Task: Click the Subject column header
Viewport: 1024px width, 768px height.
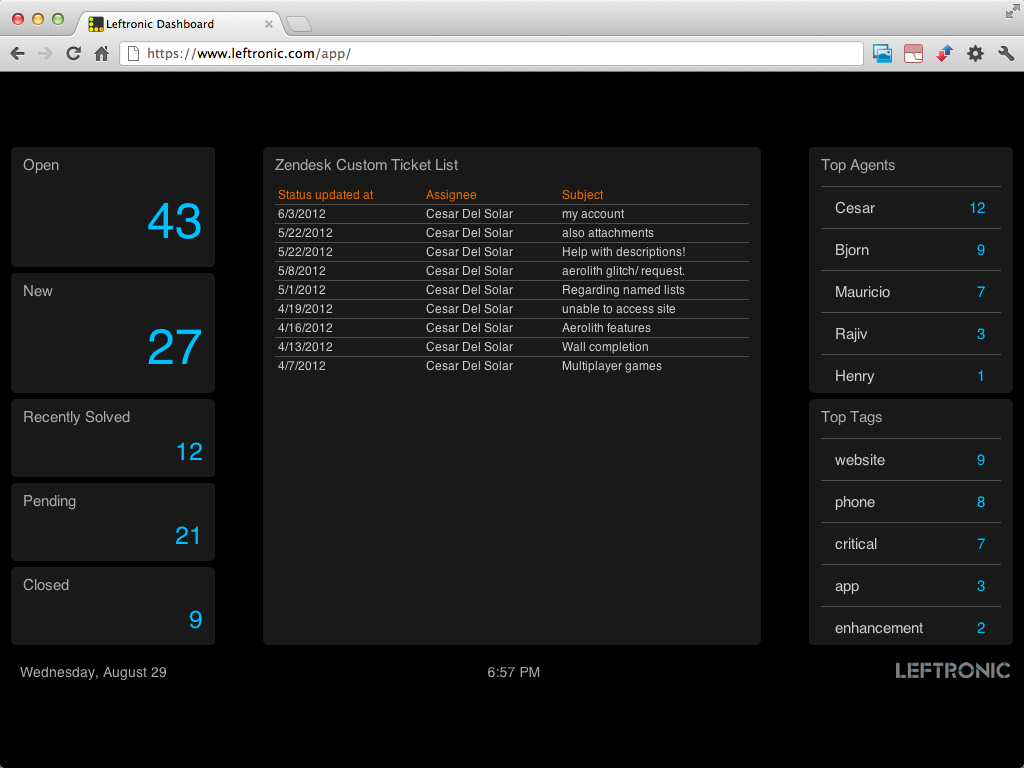Action: [583, 195]
